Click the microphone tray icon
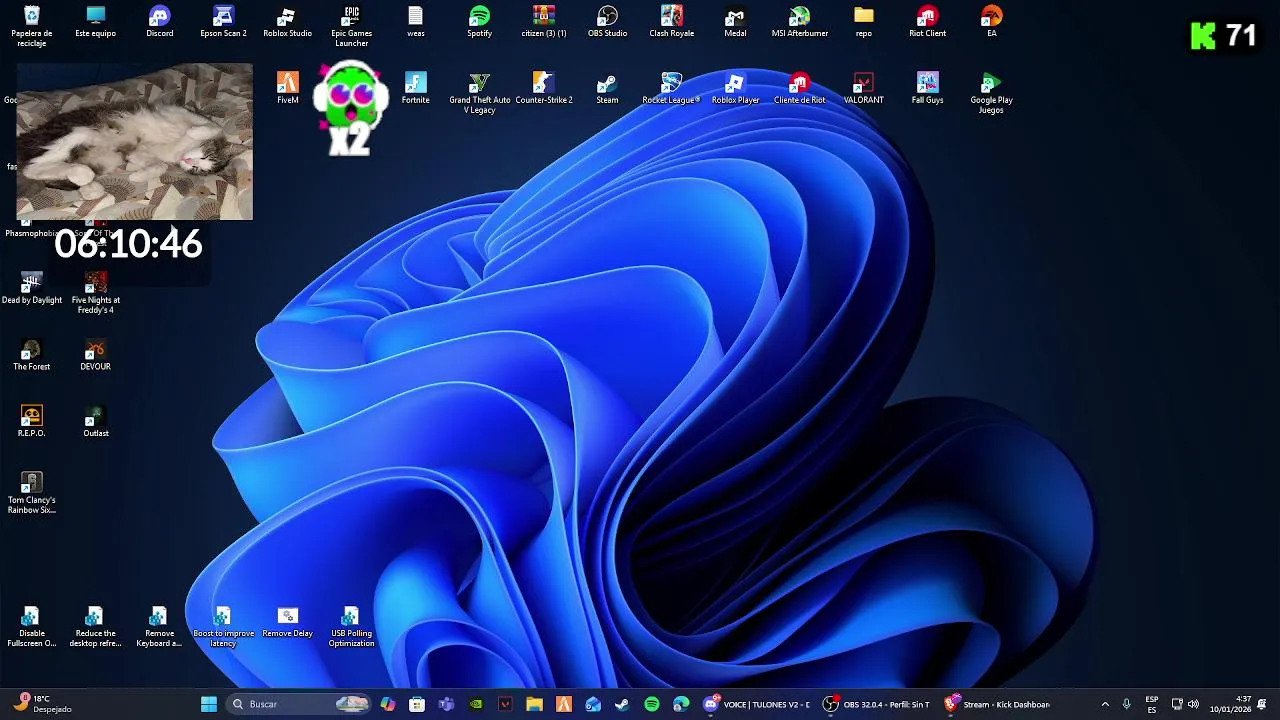Image resolution: width=1280 pixels, height=720 pixels. (x=1126, y=704)
